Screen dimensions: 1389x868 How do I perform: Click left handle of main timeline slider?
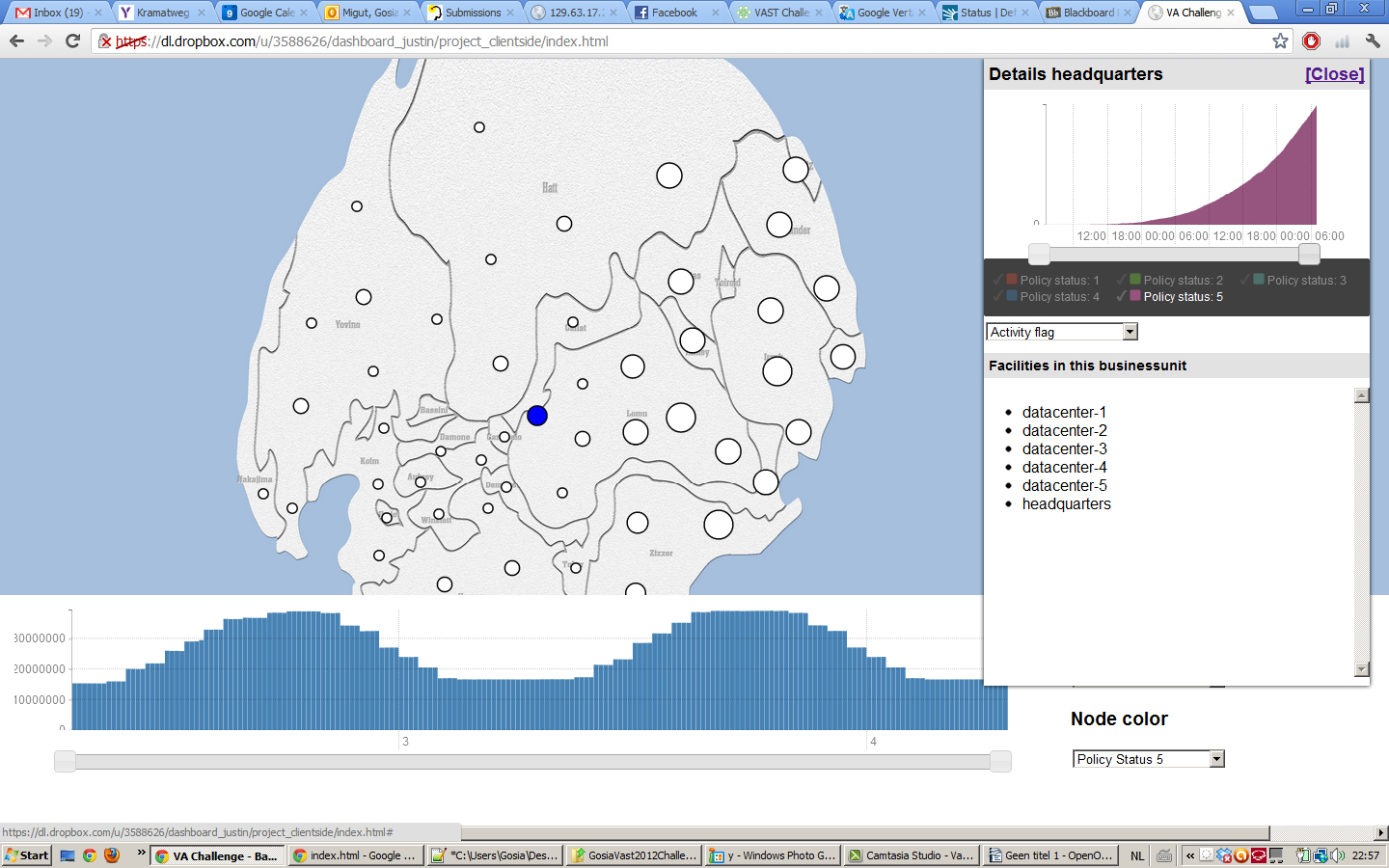point(65,761)
